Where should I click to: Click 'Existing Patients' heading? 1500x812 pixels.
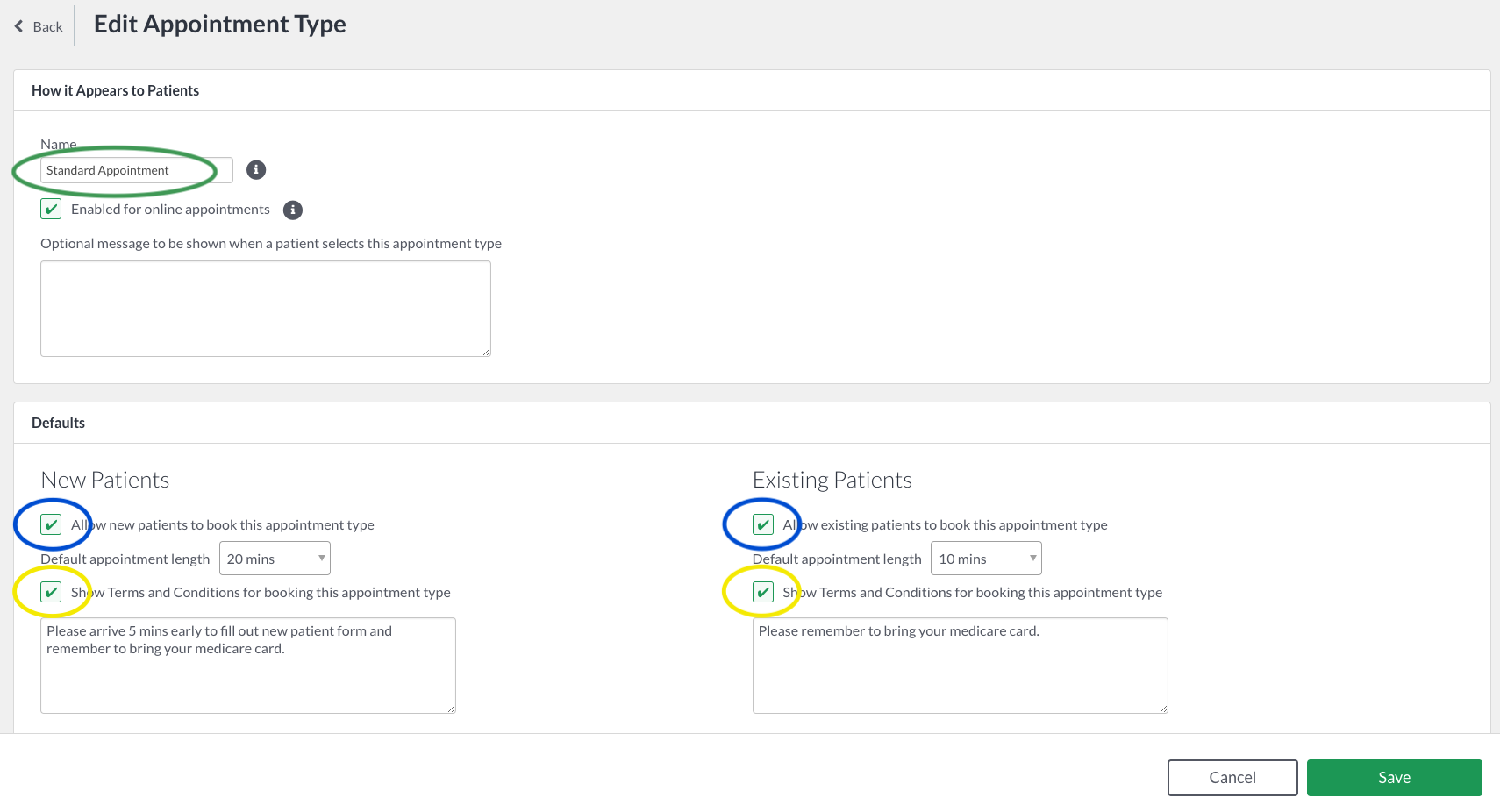click(x=832, y=480)
